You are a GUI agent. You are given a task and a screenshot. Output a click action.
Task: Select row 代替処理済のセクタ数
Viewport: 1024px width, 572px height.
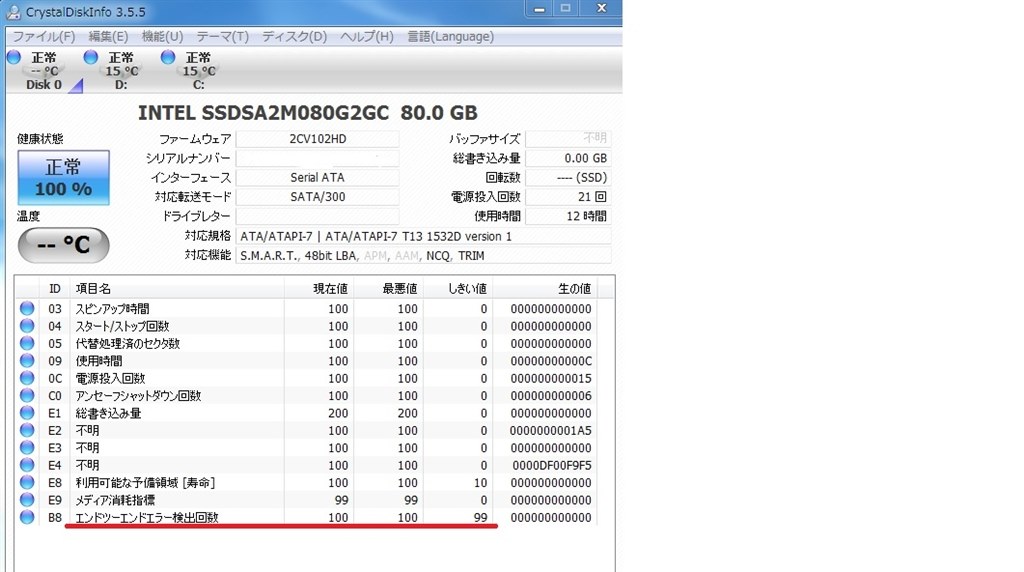point(306,343)
